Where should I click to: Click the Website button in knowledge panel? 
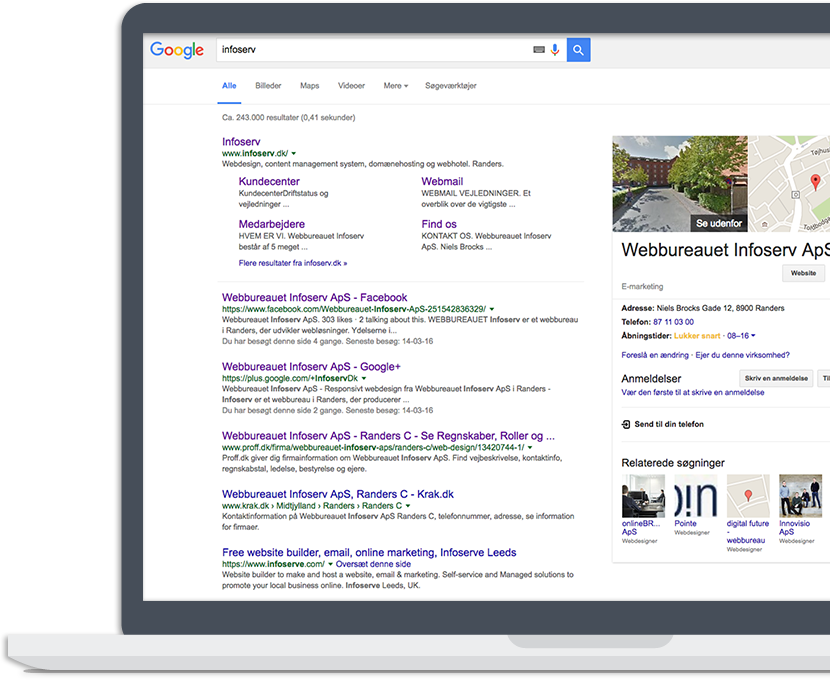(x=803, y=273)
